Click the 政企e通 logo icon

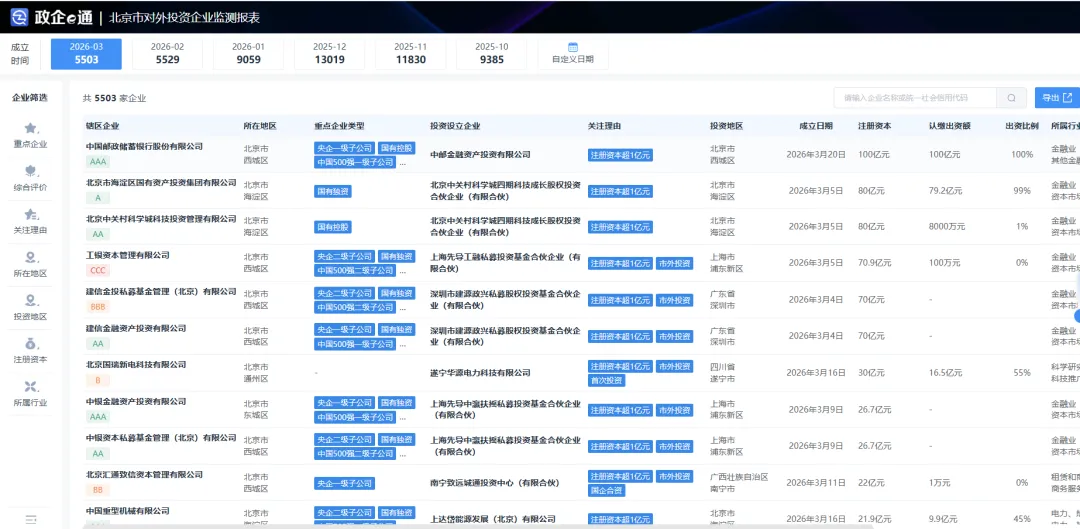[19, 17]
